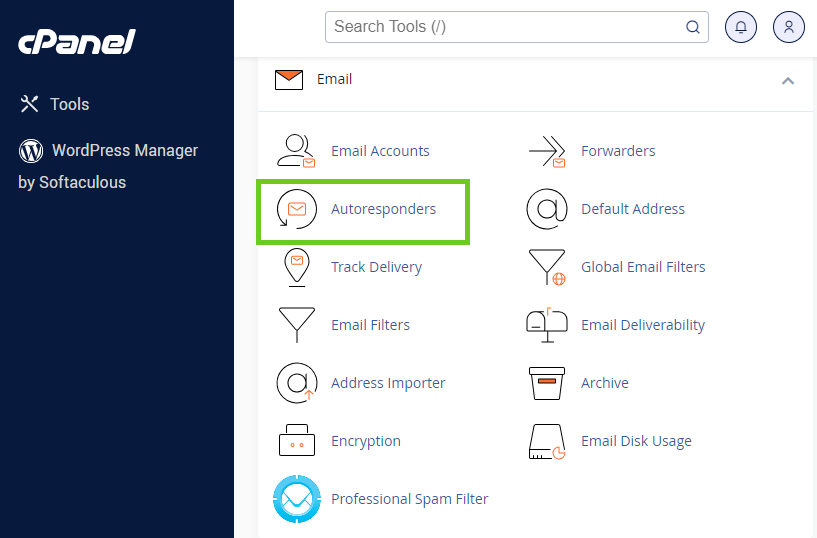Open notifications bell in header

pos(741,27)
